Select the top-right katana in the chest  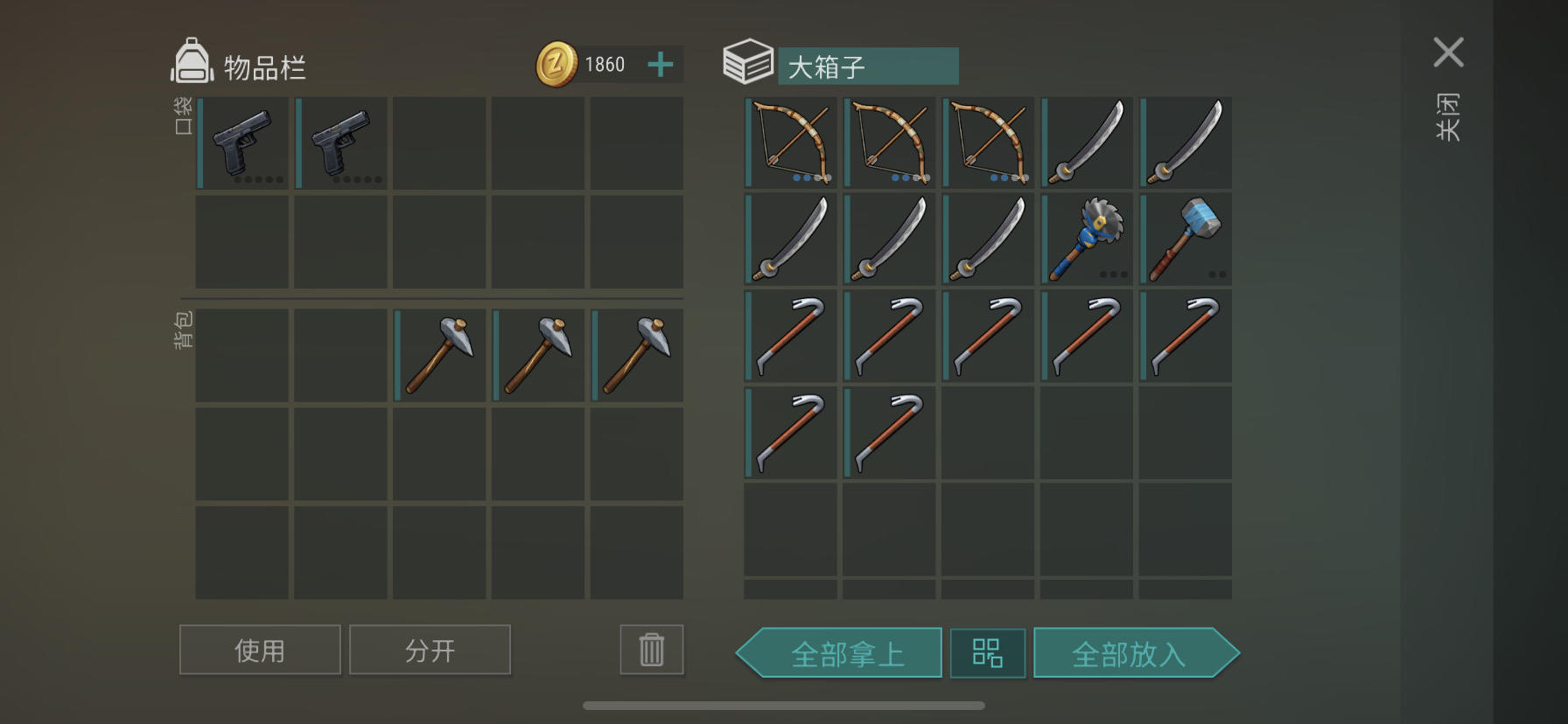[1186, 143]
